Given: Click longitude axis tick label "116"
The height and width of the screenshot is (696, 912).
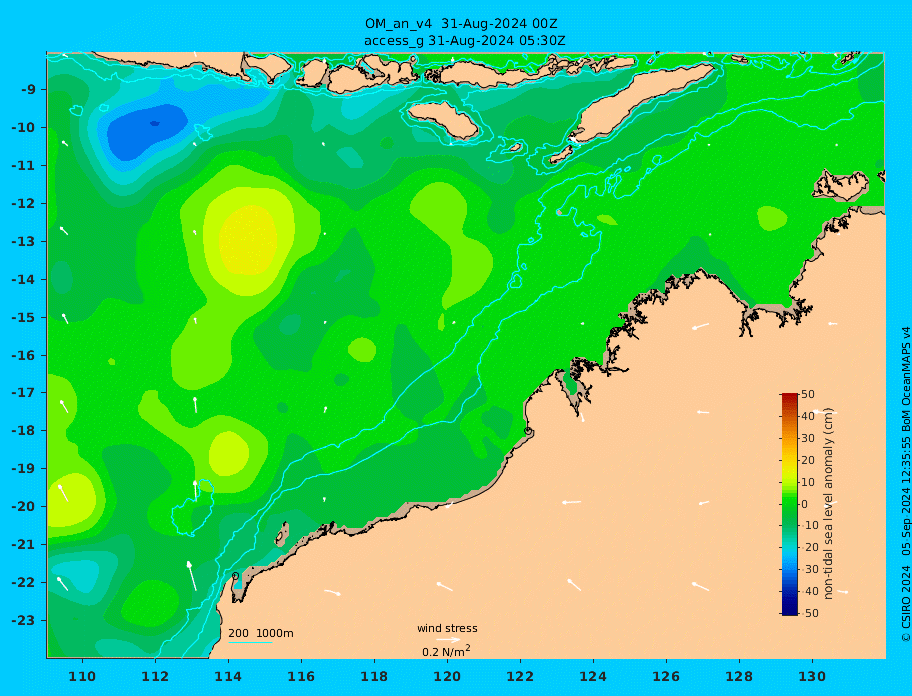Looking at the screenshot, I should click(301, 677).
